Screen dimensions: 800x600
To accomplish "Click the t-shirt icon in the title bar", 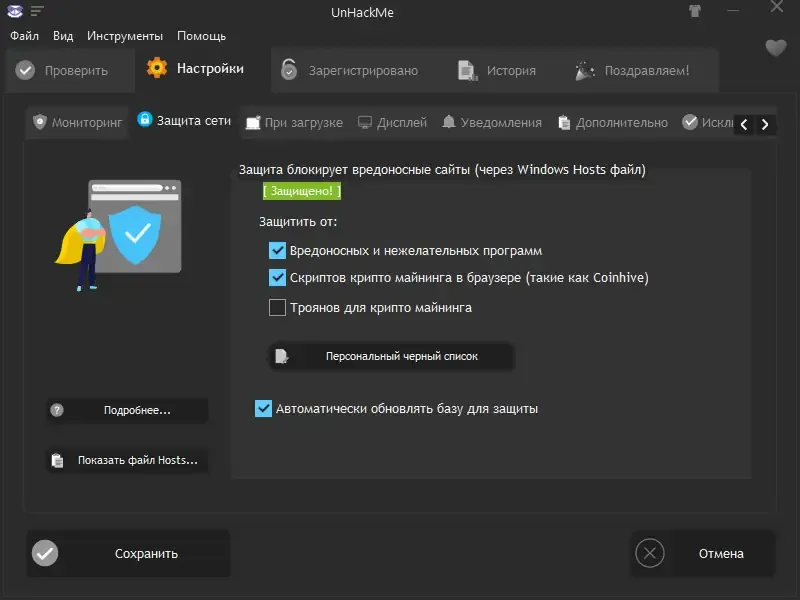I will coord(696,11).
